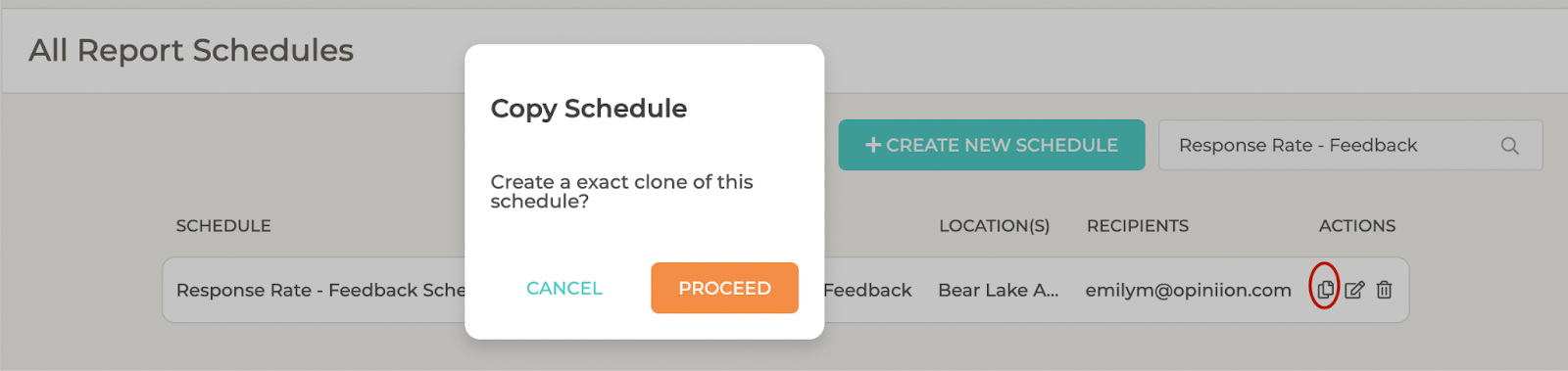Click the edit schedule pencil icon
The width and height of the screenshot is (1568, 371).
coord(1354,290)
